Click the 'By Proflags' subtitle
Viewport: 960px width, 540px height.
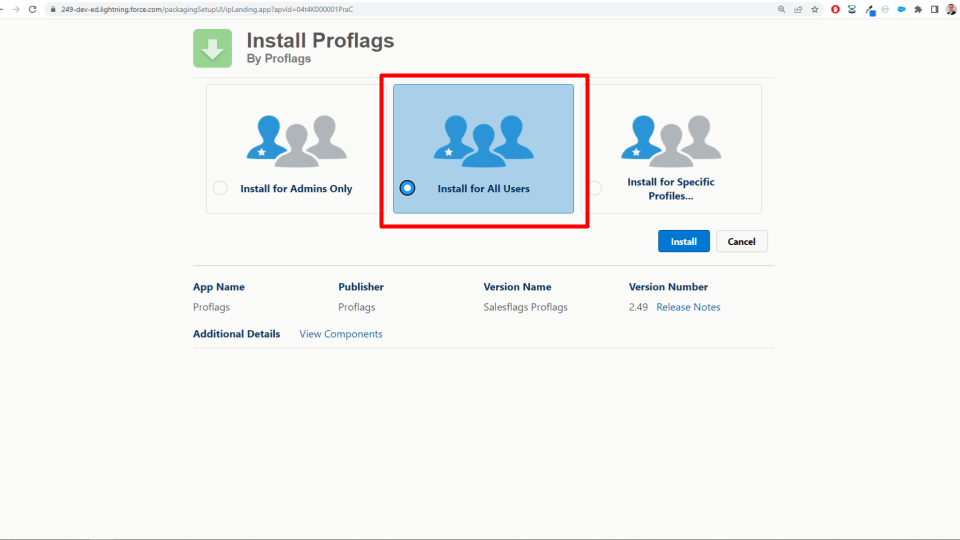tap(279, 58)
